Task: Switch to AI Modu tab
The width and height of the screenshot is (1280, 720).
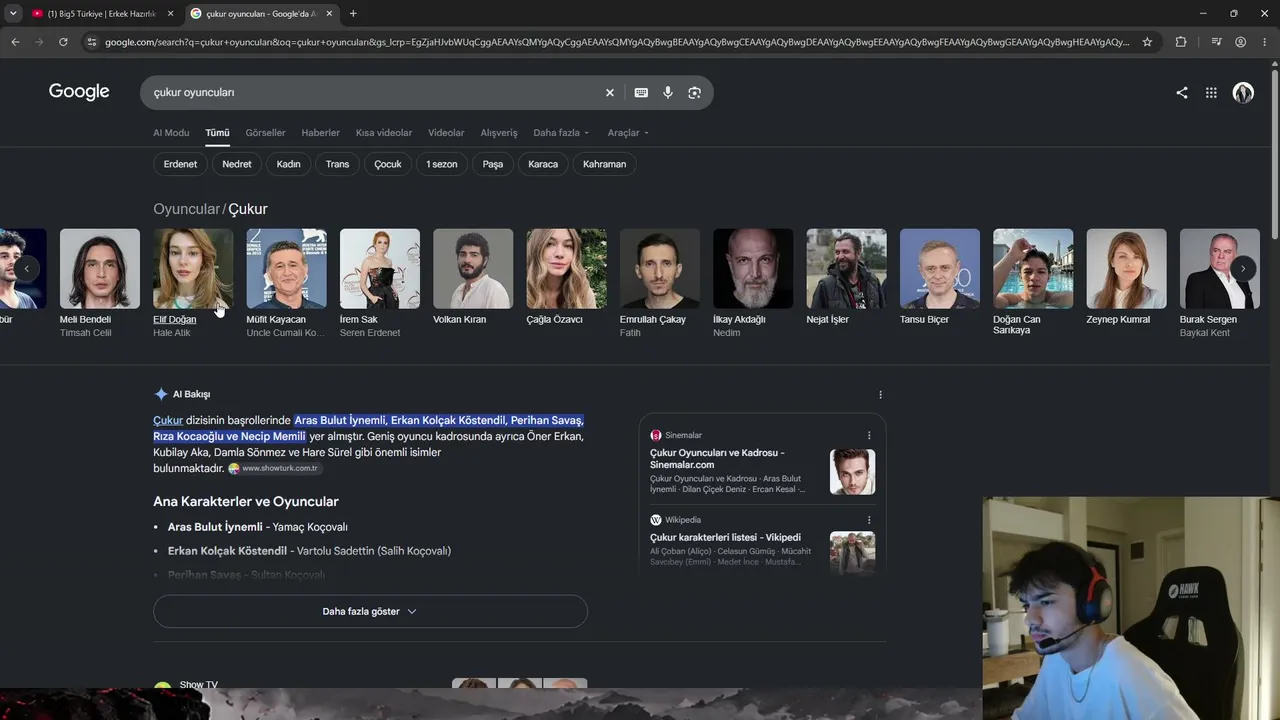Action: [171, 133]
